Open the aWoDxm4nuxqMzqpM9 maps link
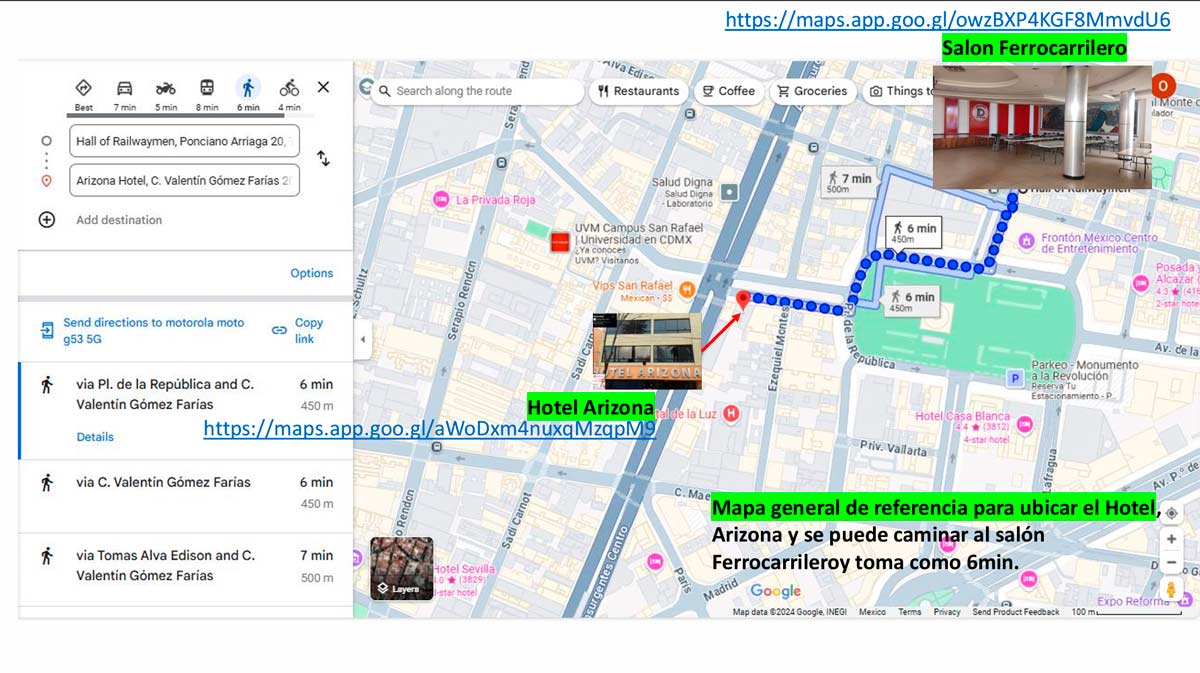The width and height of the screenshot is (1200, 673). (430, 429)
